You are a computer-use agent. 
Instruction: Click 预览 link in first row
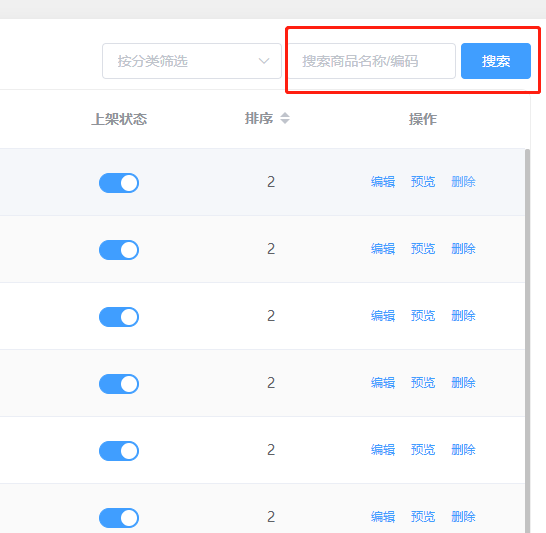click(x=423, y=182)
